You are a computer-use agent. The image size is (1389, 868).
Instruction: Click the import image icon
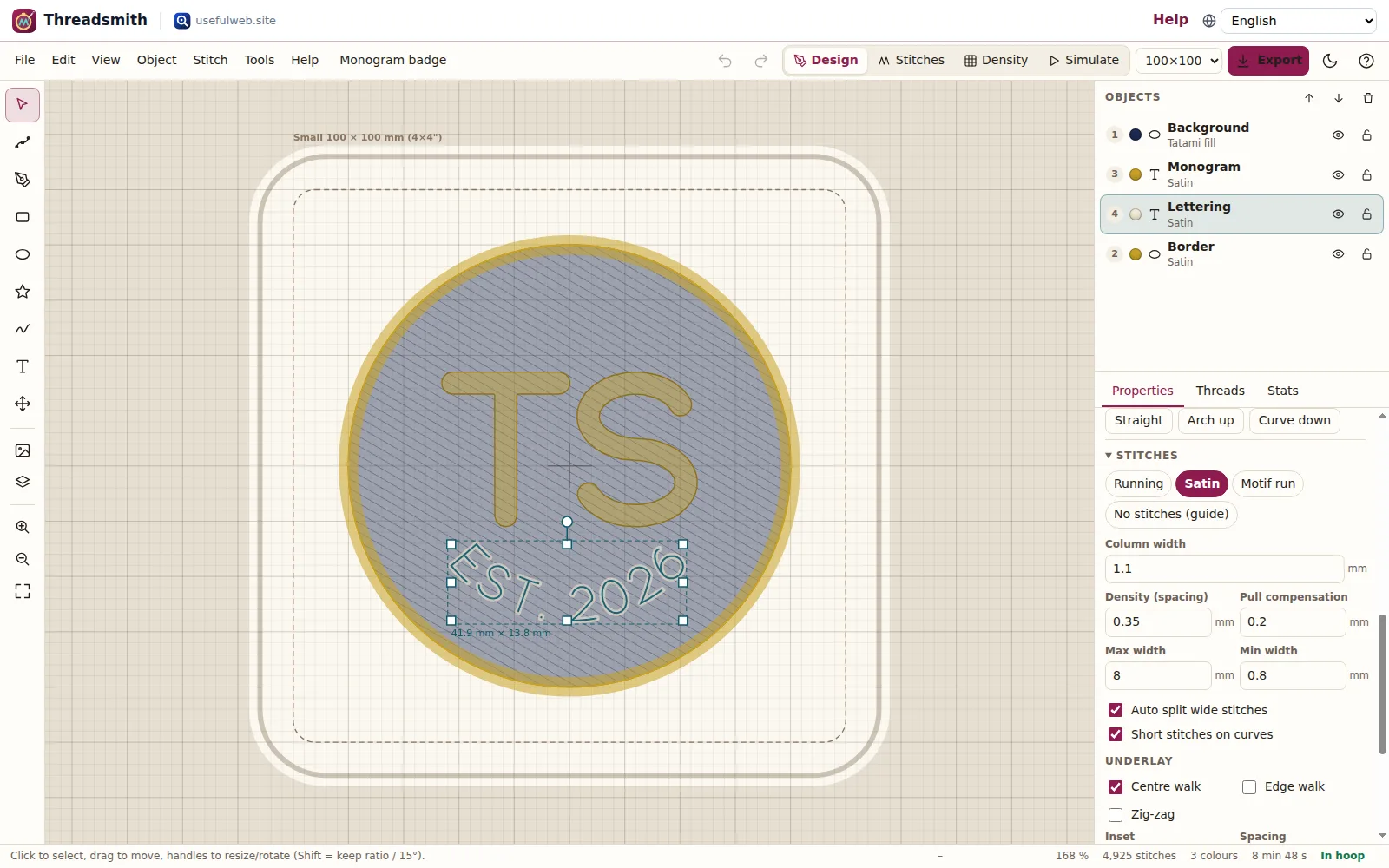pyautogui.click(x=23, y=450)
